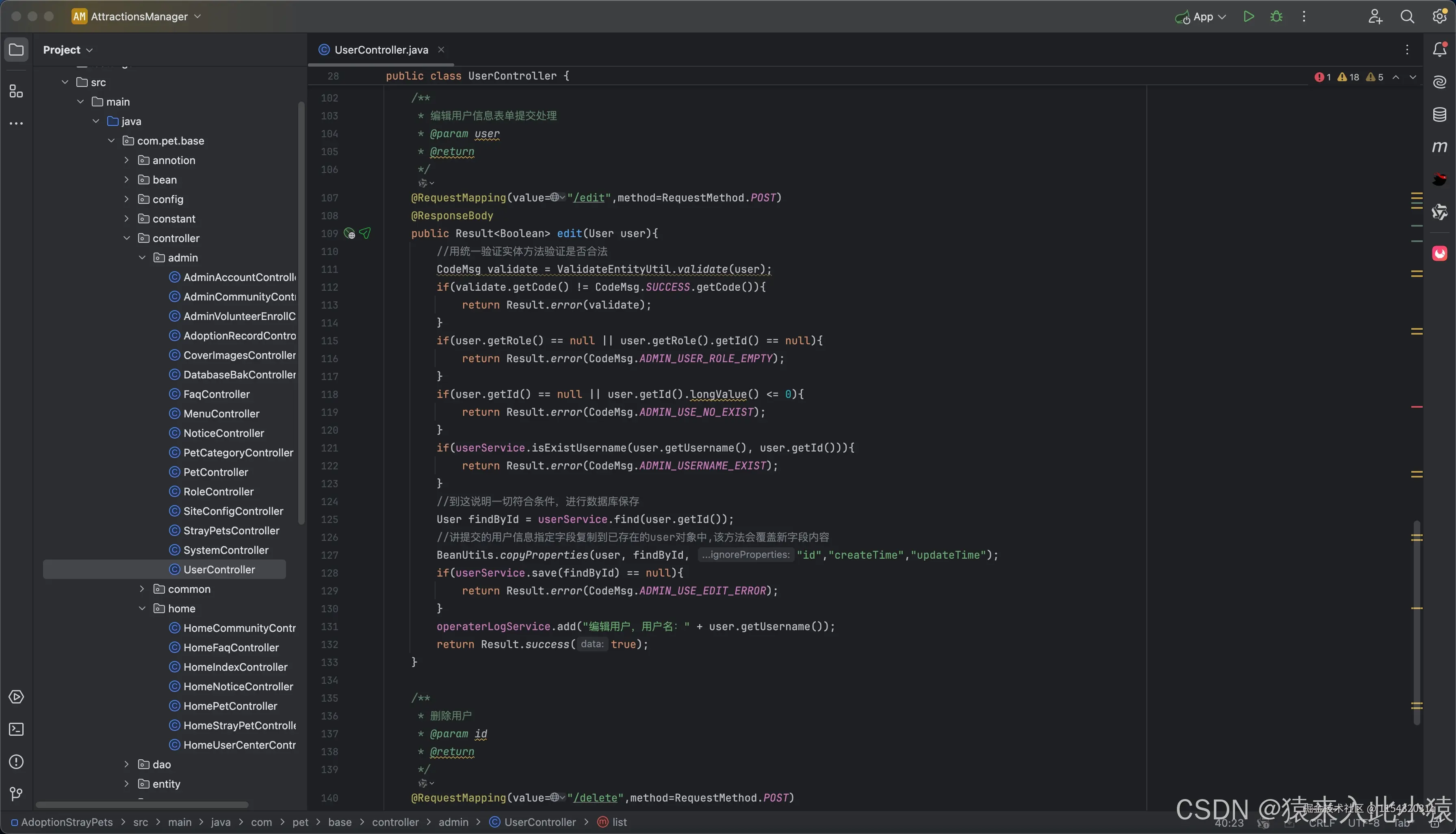Expand the config package

(x=127, y=199)
